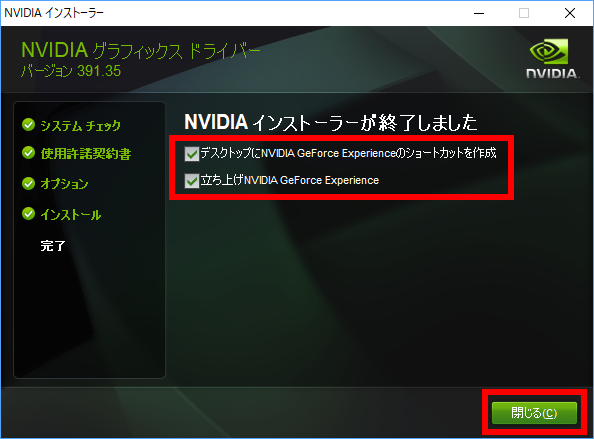Select the 使用許諾契約書 step
Viewport: 594px width, 439px height.
86,154
